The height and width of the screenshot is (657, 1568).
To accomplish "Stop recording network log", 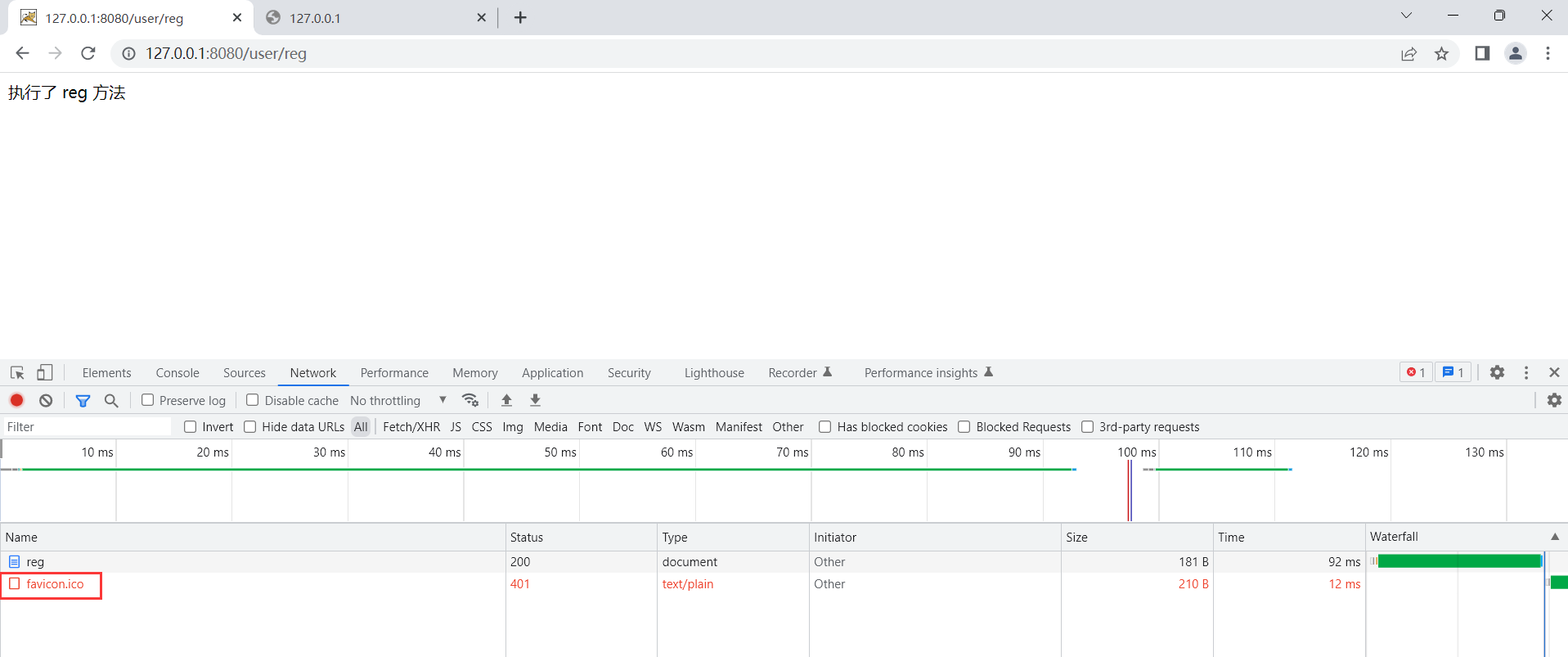I will (x=16, y=400).
